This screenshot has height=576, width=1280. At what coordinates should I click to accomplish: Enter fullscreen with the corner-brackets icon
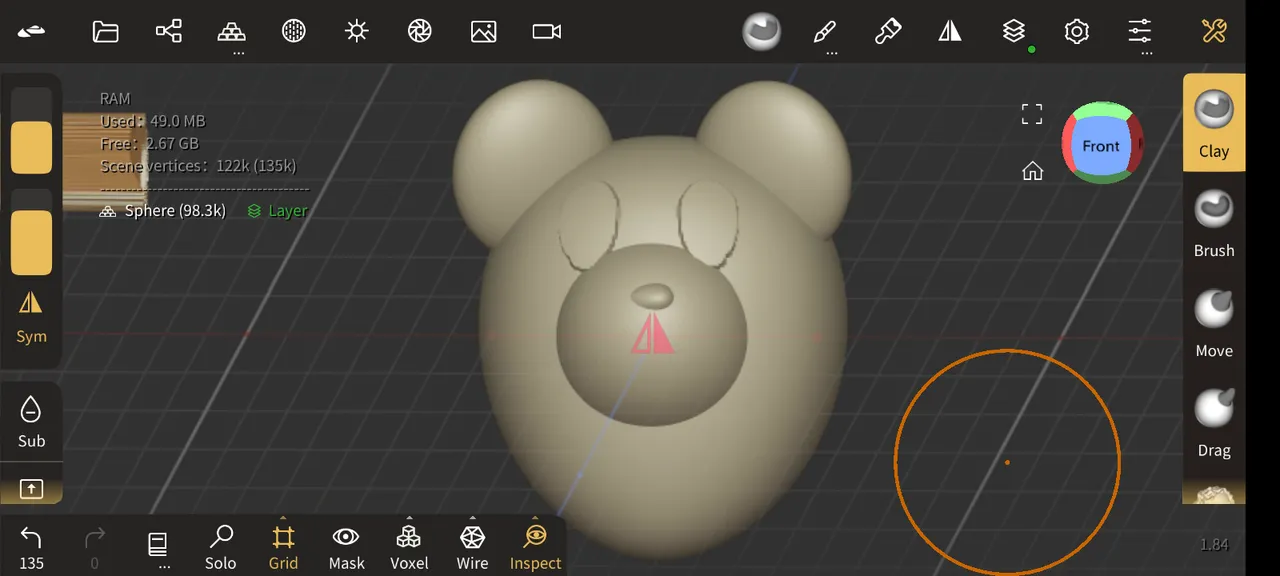point(1032,114)
